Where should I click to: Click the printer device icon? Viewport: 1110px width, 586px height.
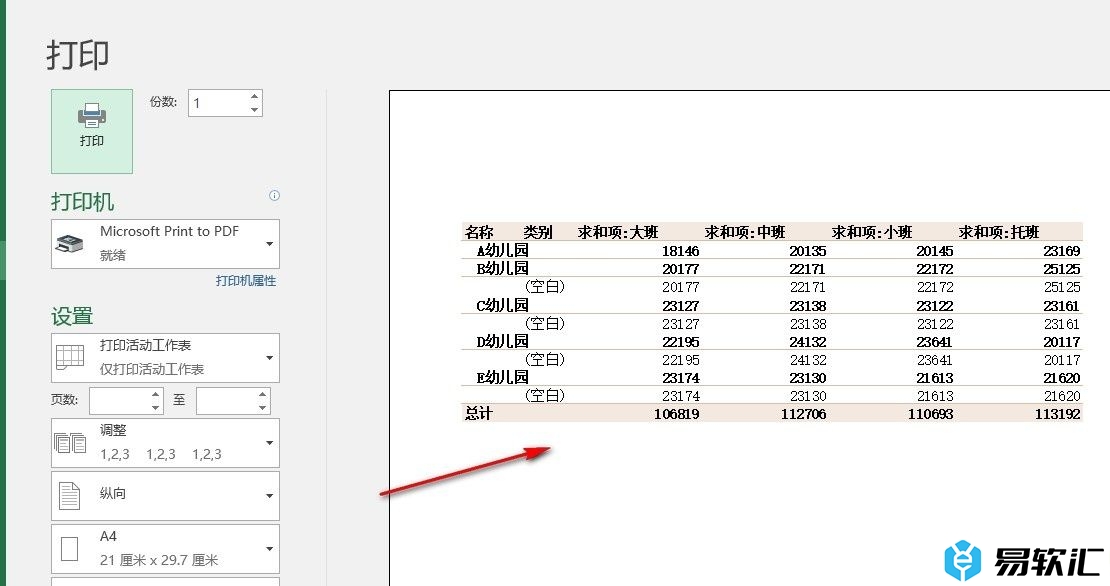(x=69, y=244)
